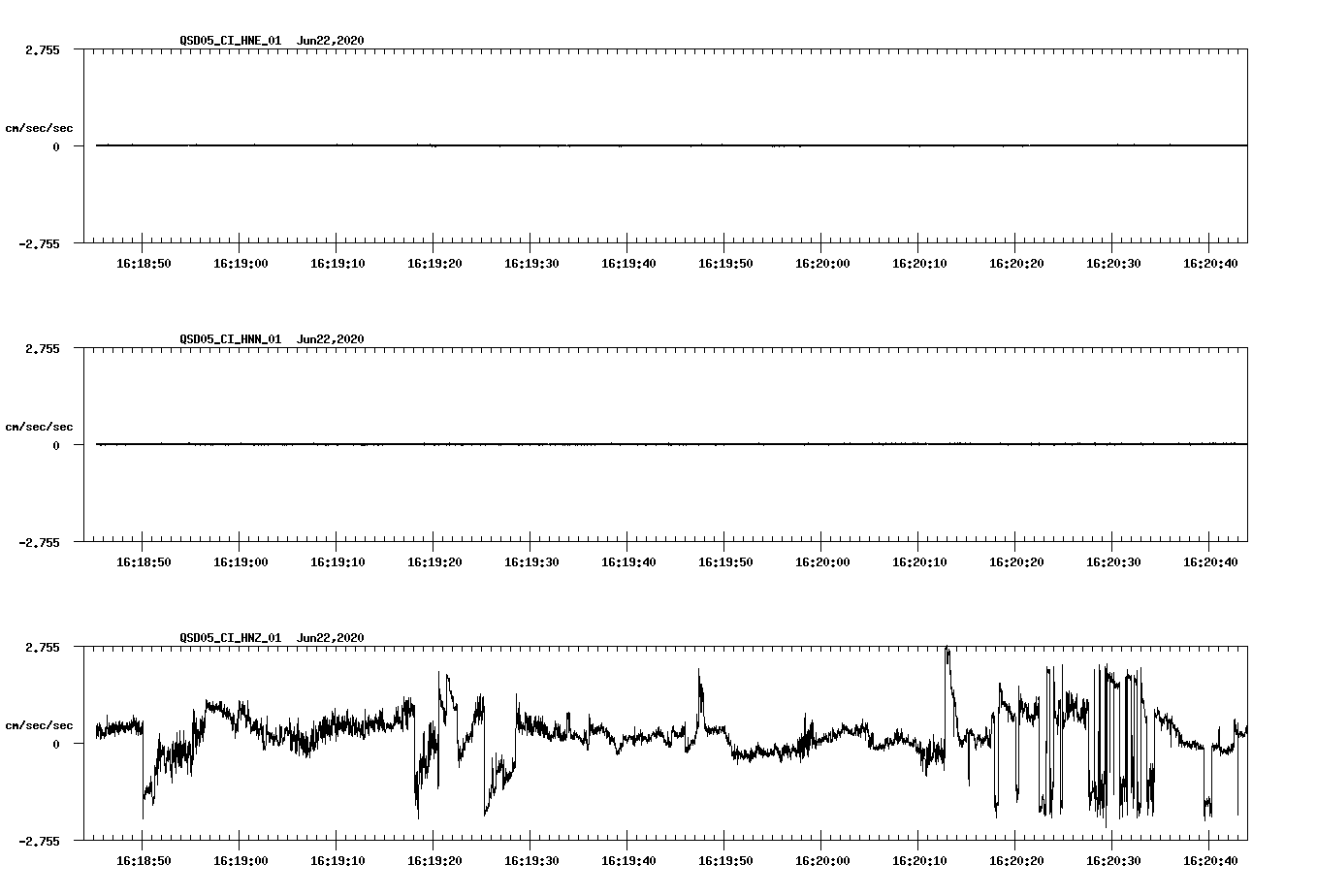Click 16:19:30 time label on HNZ chart
1317x896 pixels.
pos(531,860)
